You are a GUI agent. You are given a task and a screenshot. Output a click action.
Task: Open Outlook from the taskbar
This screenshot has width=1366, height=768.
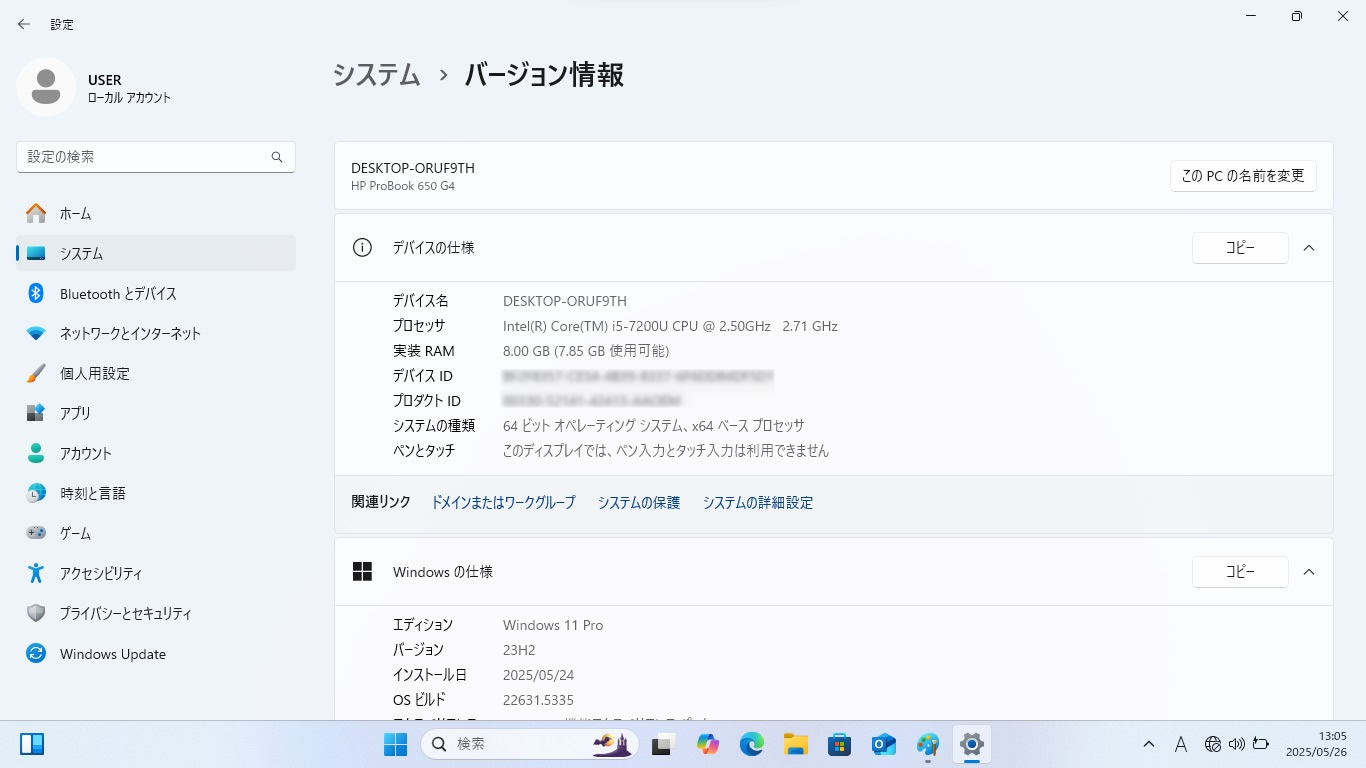(x=884, y=744)
